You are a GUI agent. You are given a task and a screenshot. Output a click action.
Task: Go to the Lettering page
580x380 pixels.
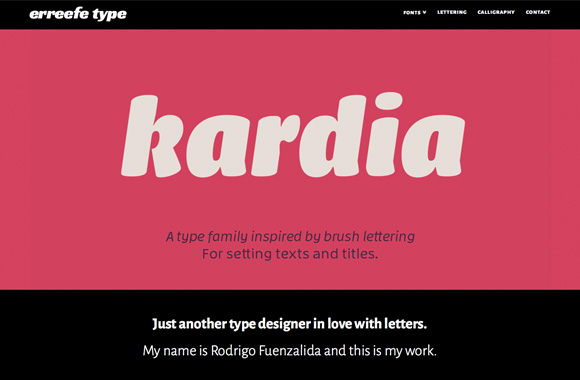452,12
